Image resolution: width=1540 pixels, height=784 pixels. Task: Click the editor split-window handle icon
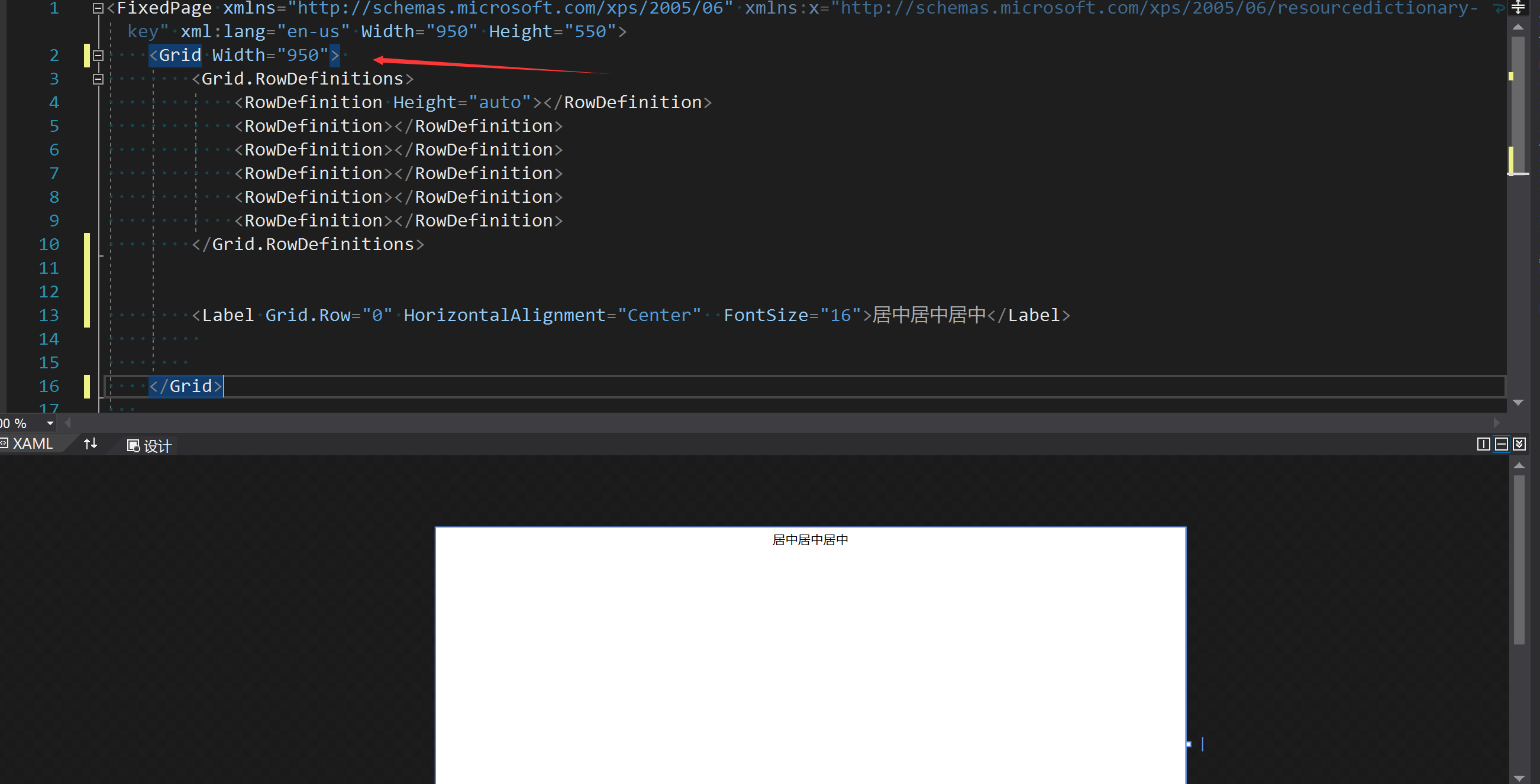click(x=1518, y=7)
